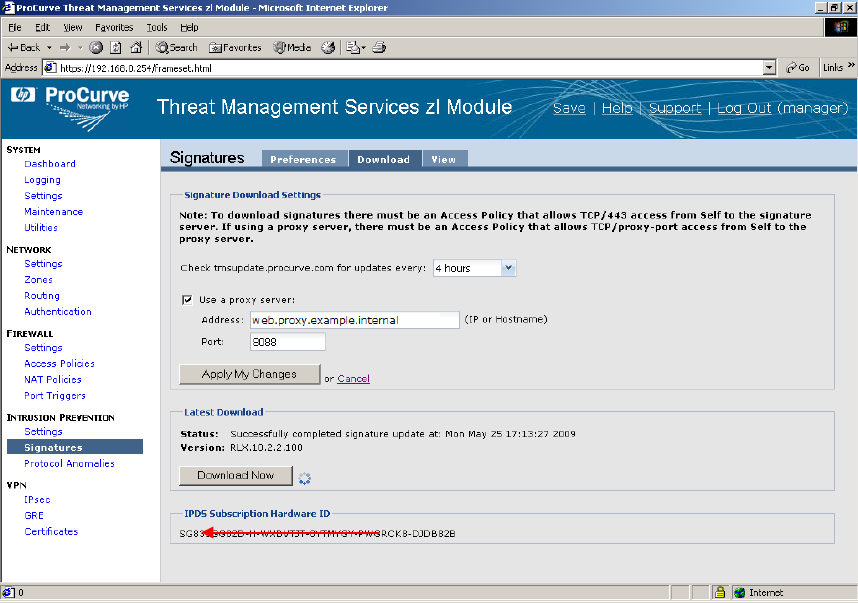Image resolution: width=858 pixels, height=603 pixels.
Task: Click the Cancel link
Action: pyautogui.click(x=353, y=379)
